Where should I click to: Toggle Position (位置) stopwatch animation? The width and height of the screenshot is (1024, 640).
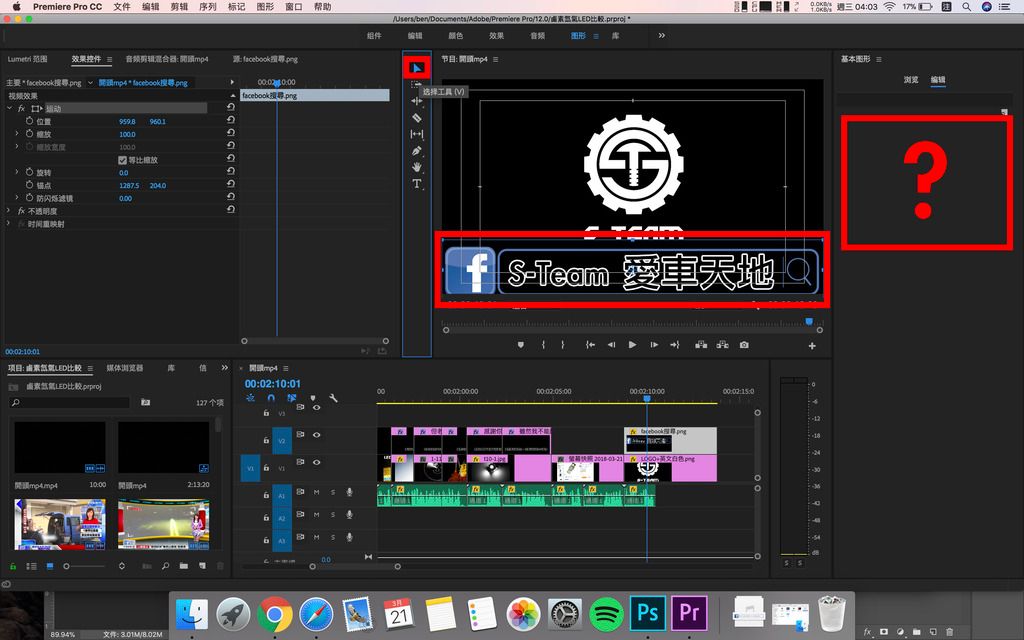(x=29, y=121)
